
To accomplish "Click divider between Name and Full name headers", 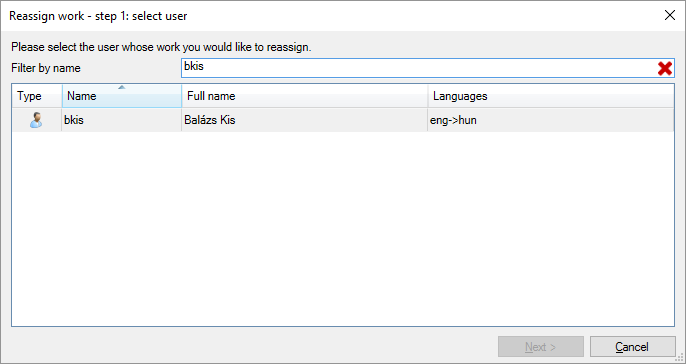I will pyautogui.click(x=182, y=96).
